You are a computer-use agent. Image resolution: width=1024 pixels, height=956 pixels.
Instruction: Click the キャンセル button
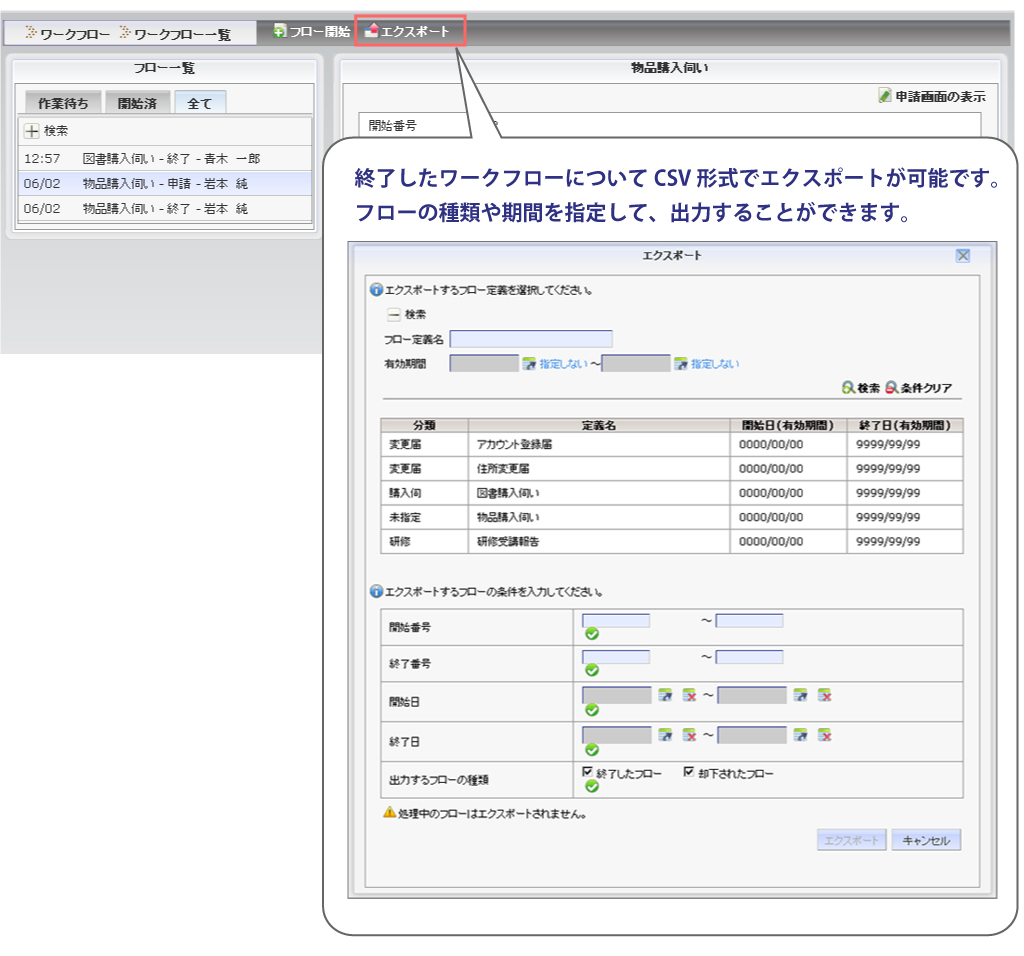point(925,840)
